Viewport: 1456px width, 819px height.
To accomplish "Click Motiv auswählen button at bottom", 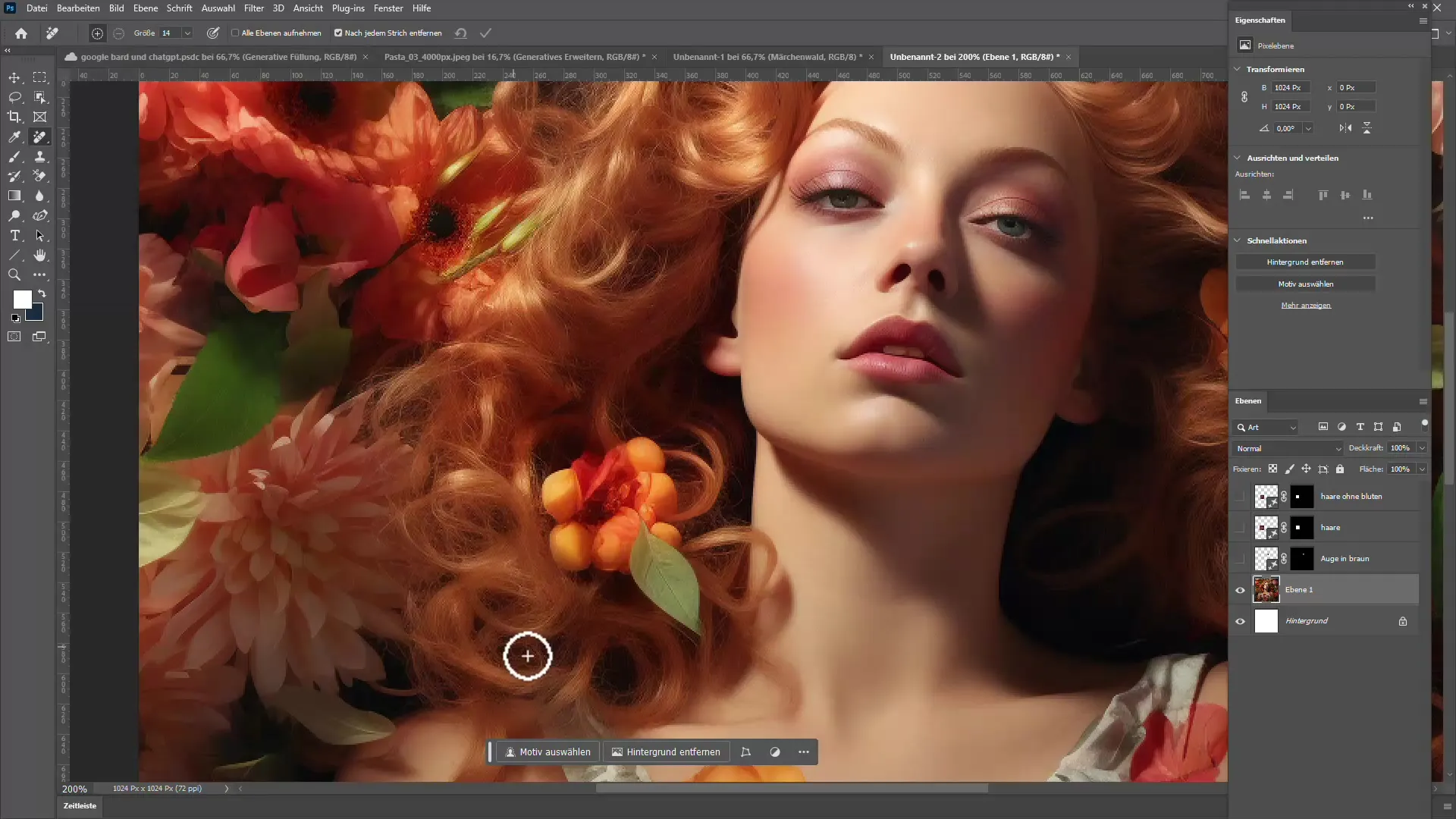I will [550, 752].
